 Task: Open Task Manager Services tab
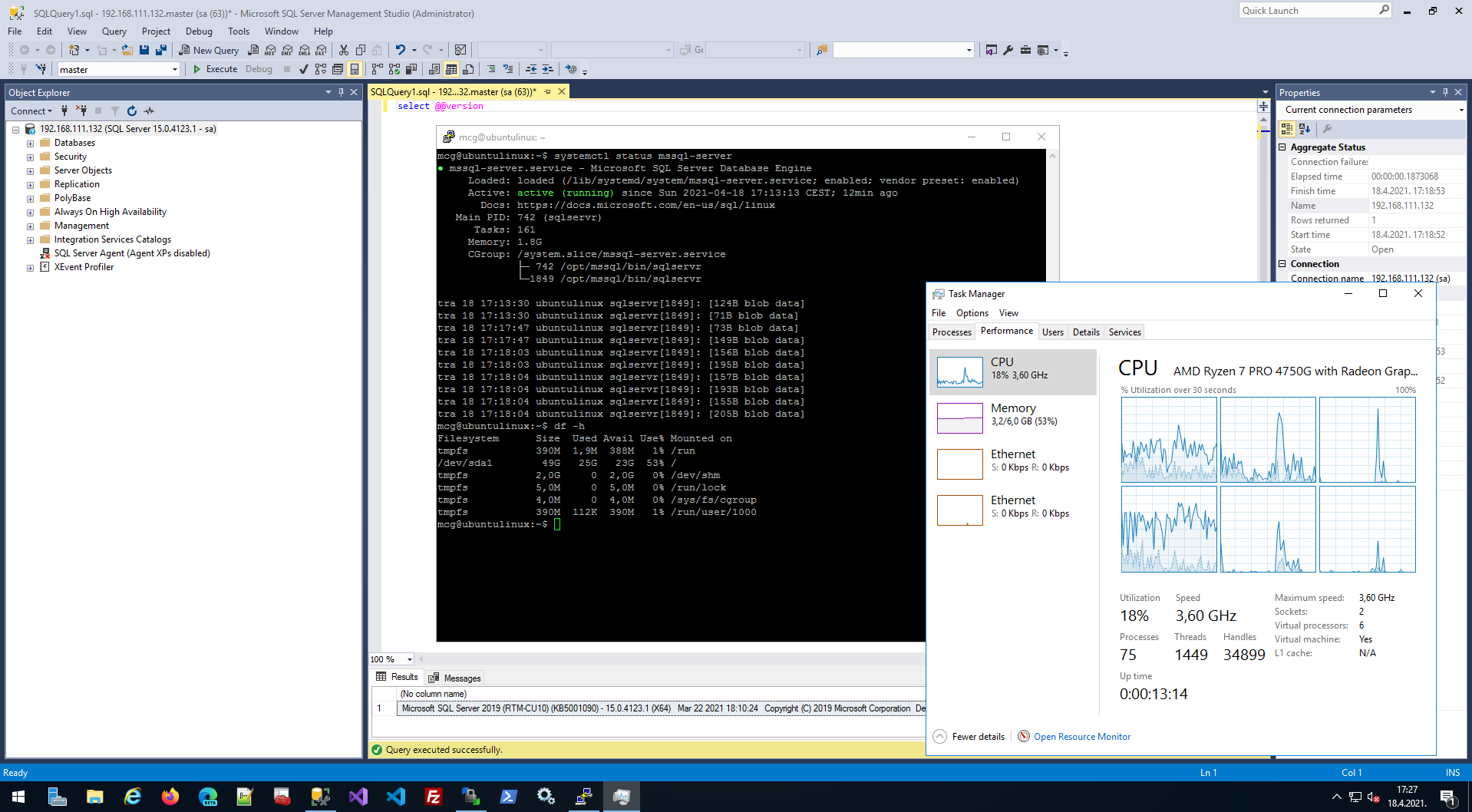coord(1125,332)
